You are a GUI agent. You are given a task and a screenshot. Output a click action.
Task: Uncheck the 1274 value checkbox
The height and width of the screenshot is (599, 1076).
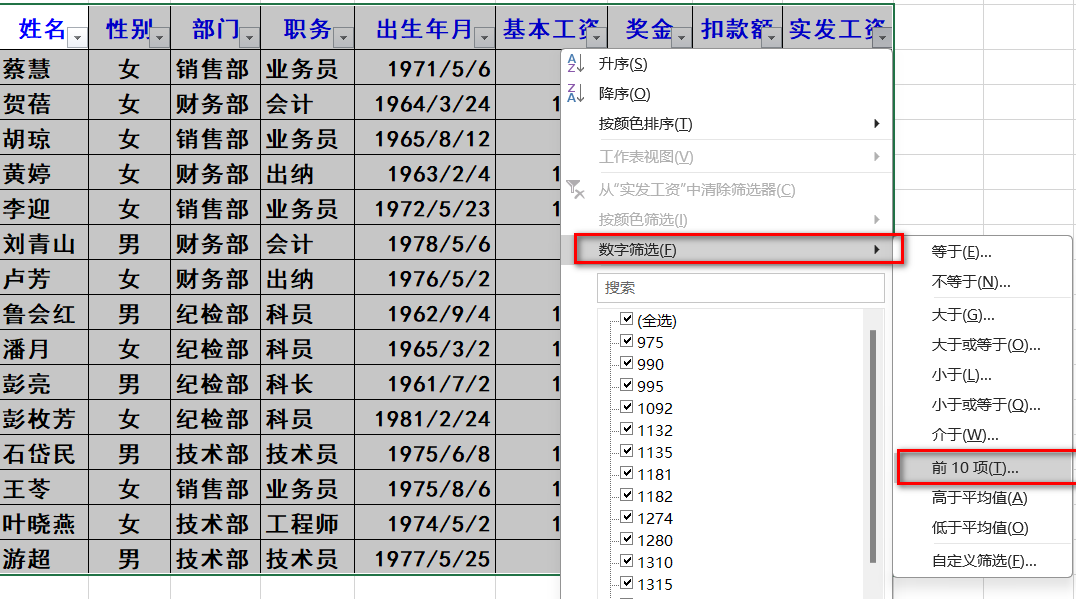(x=627, y=518)
